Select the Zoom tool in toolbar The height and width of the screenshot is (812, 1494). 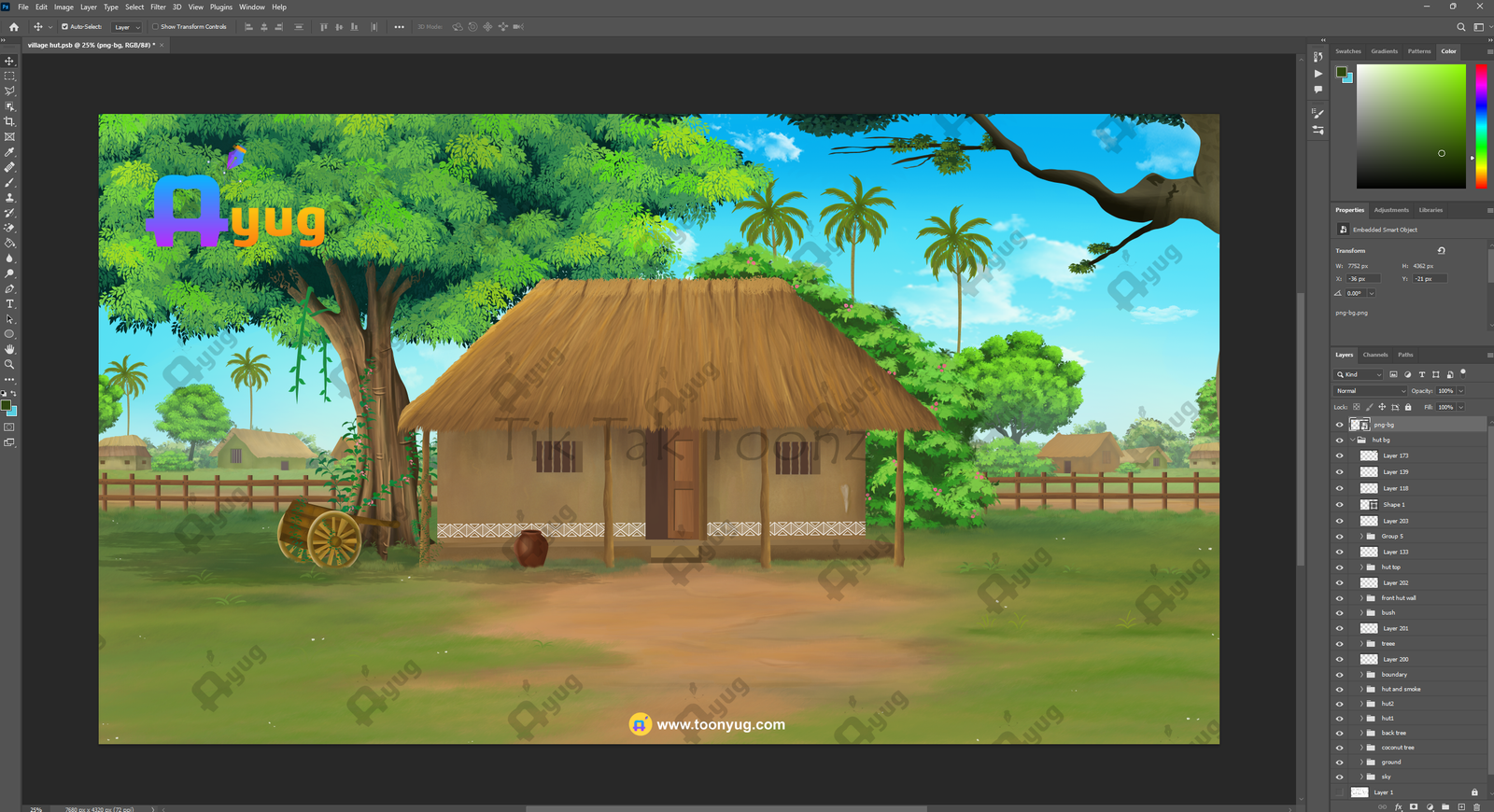pyautogui.click(x=9, y=365)
